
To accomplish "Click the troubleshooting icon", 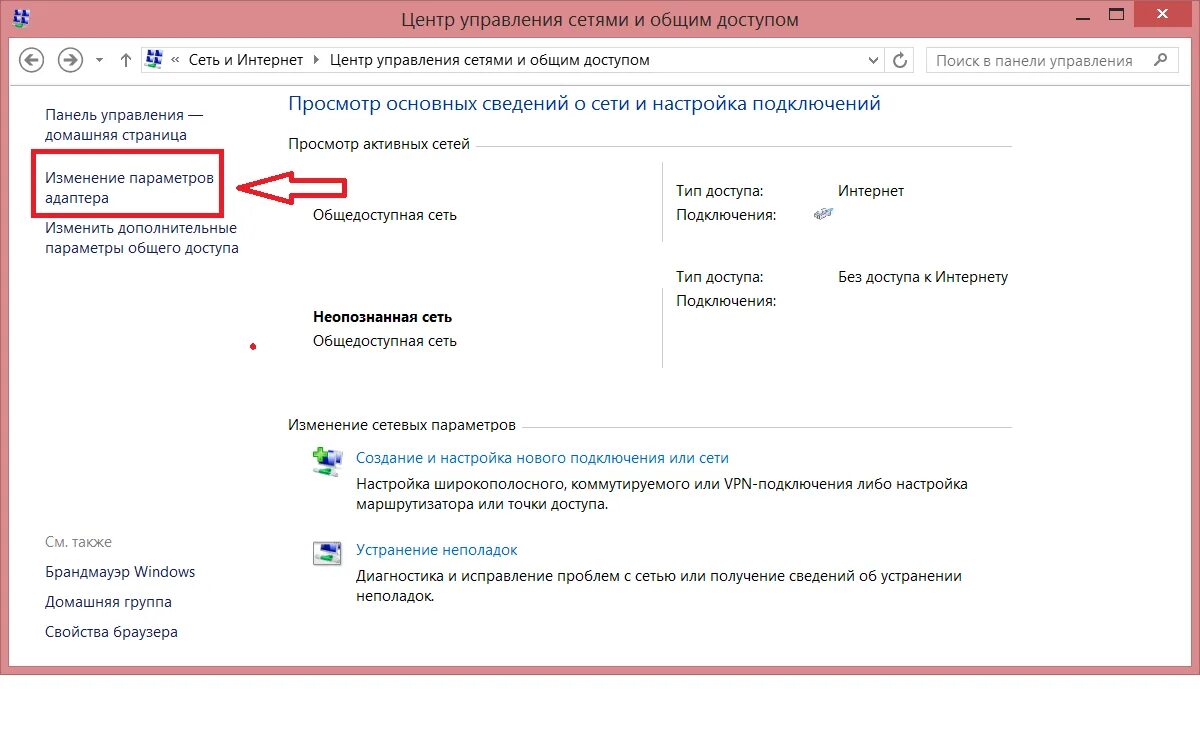I will coord(327,552).
